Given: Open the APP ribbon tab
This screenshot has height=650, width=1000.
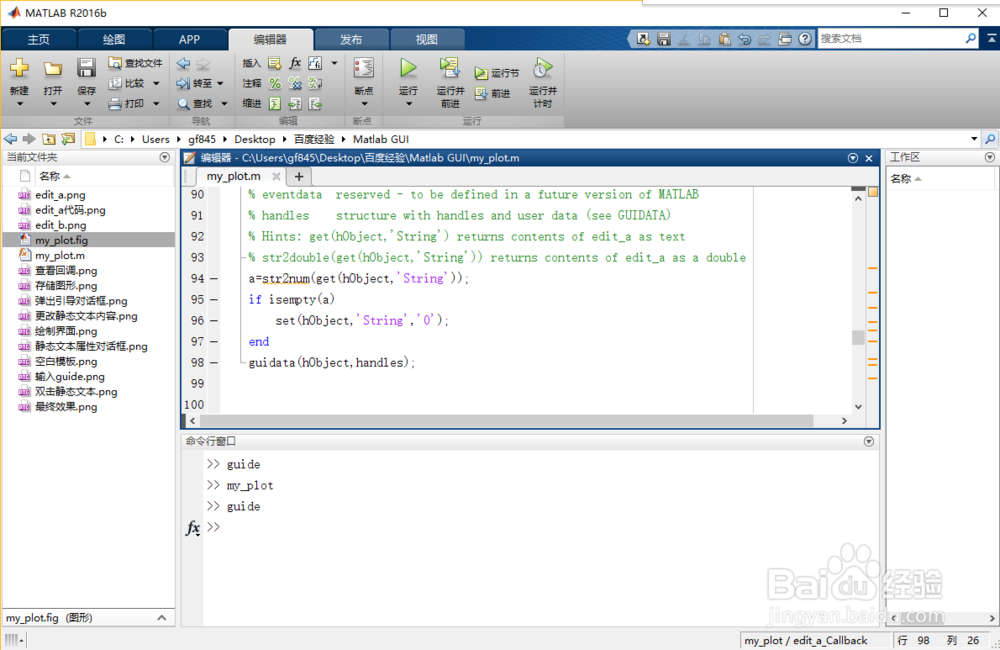Looking at the screenshot, I should tap(189, 40).
